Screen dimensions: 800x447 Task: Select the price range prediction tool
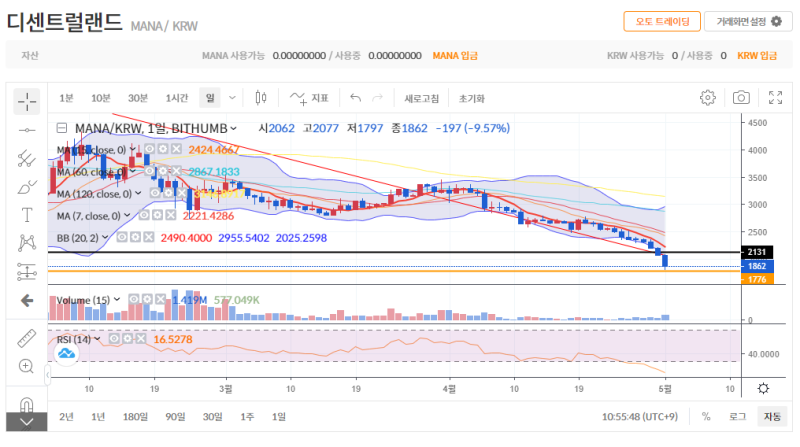pyautogui.click(x=27, y=271)
